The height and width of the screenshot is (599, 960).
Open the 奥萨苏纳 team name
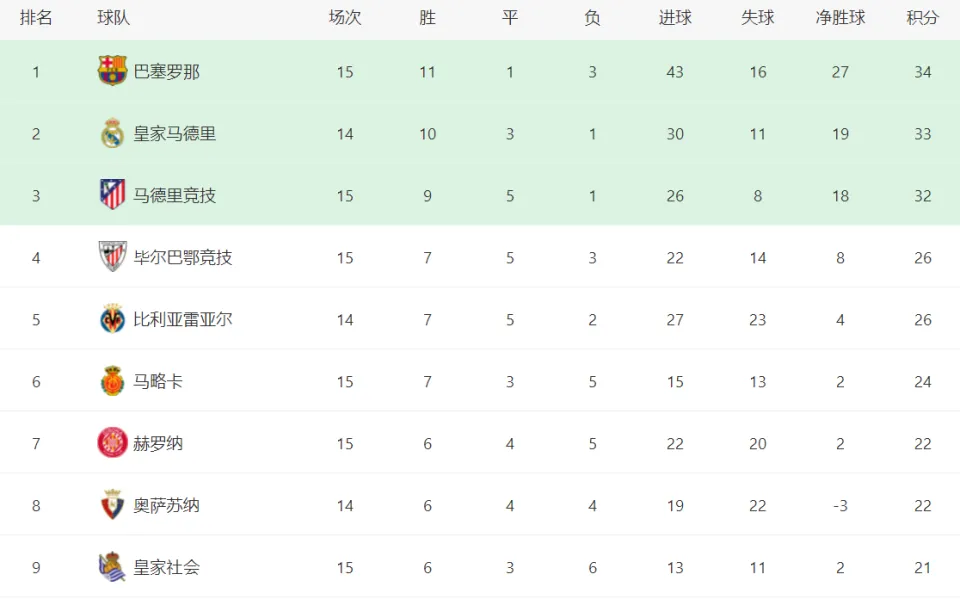167,505
